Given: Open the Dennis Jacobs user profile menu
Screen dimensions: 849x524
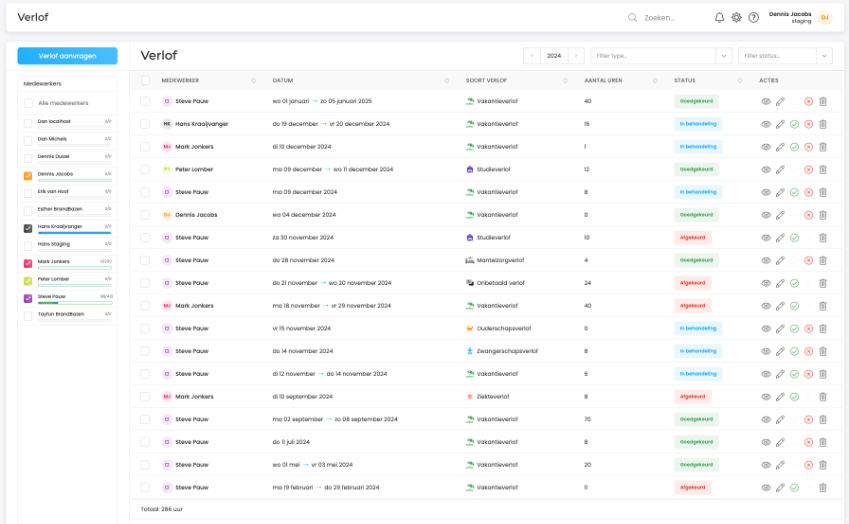Looking at the screenshot, I should (x=800, y=17).
